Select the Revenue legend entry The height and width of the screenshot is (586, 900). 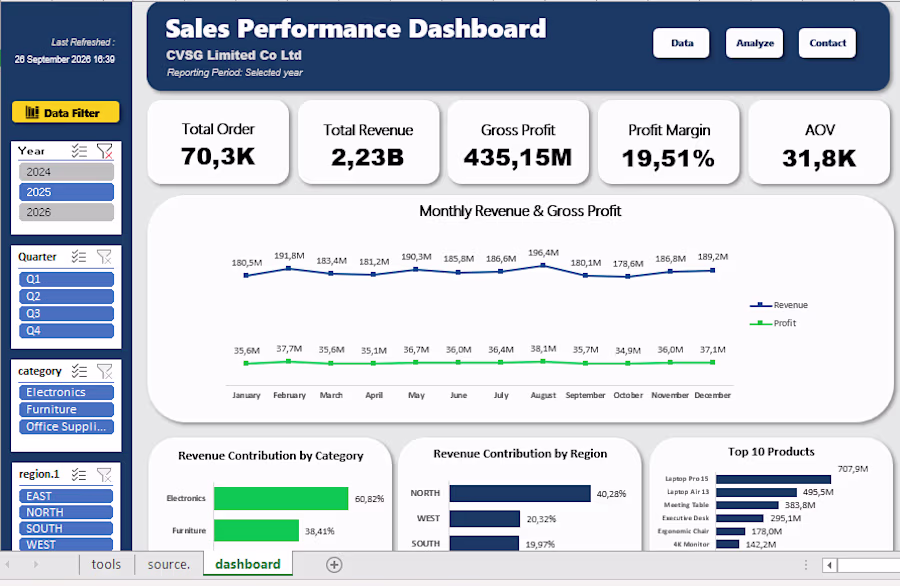click(779, 305)
